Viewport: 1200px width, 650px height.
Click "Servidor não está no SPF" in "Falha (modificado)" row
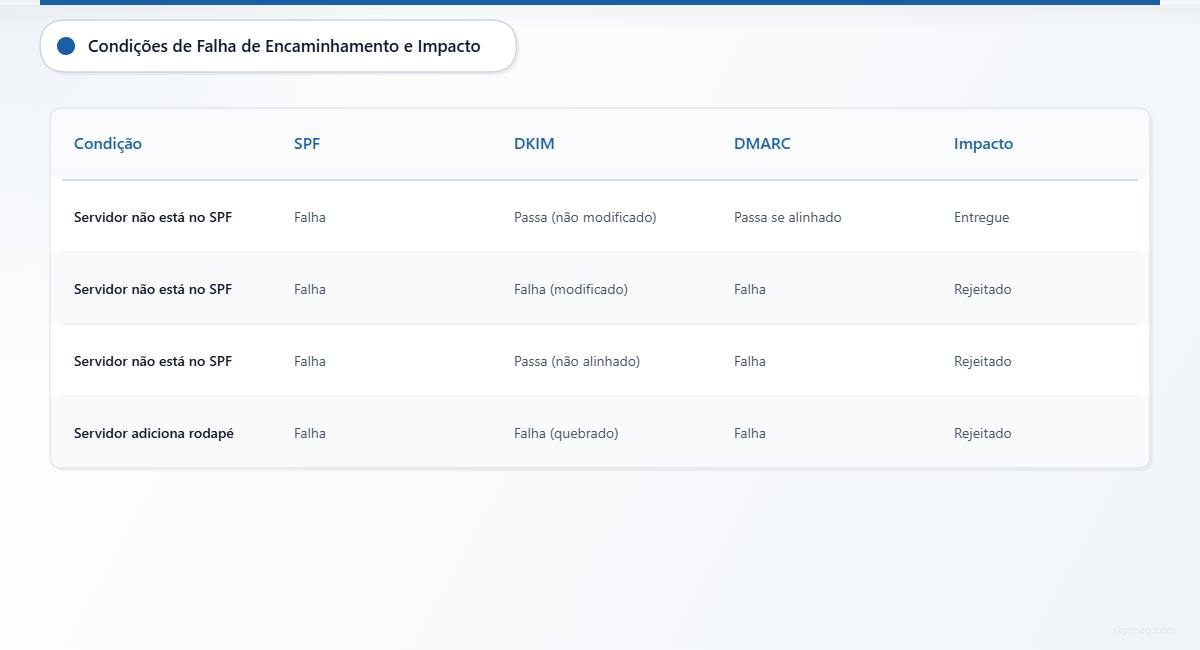(x=153, y=289)
